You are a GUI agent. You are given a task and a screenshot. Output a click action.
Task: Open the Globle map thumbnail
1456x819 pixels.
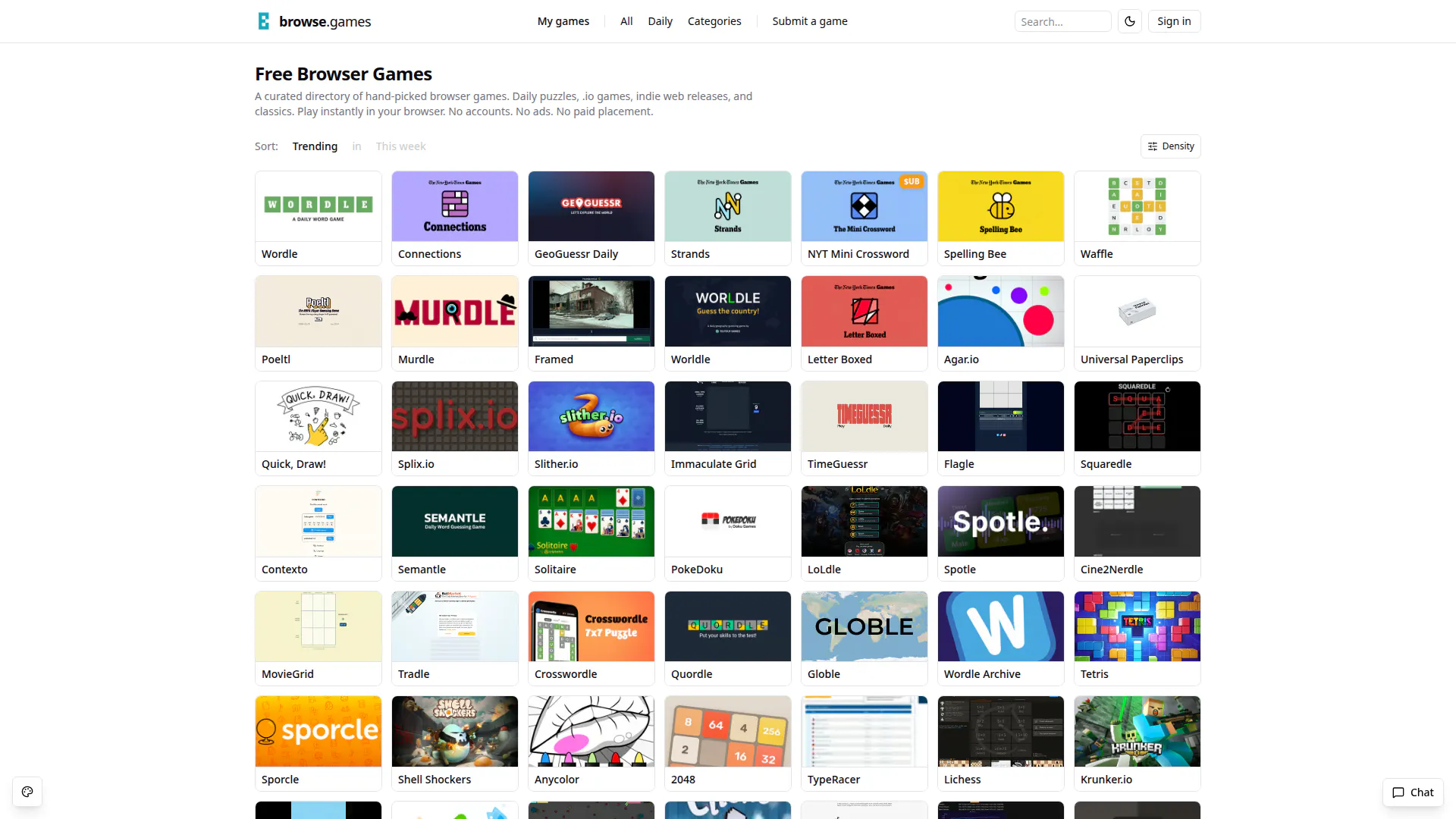point(864,626)
